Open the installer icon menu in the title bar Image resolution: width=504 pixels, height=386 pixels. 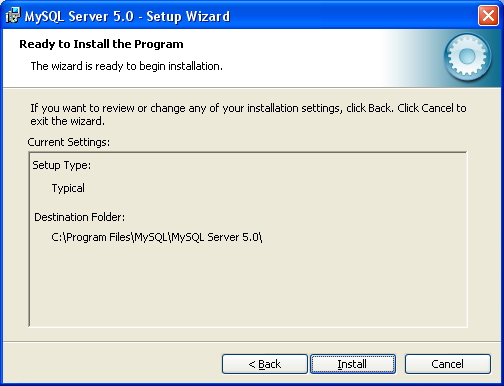point(13,16)
